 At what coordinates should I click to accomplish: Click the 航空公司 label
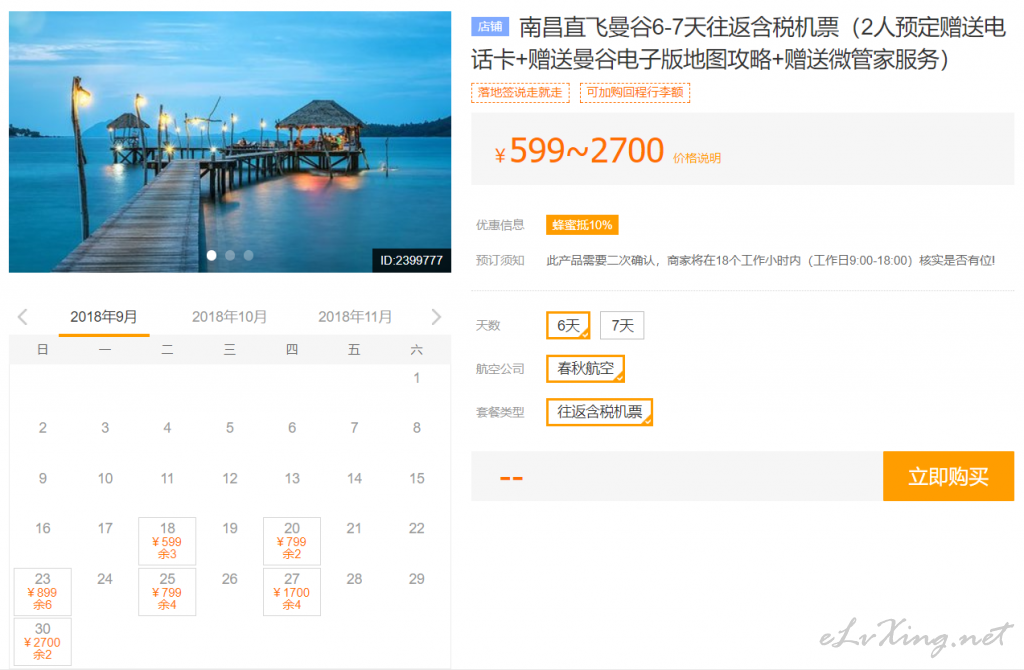tap(500, 369)
